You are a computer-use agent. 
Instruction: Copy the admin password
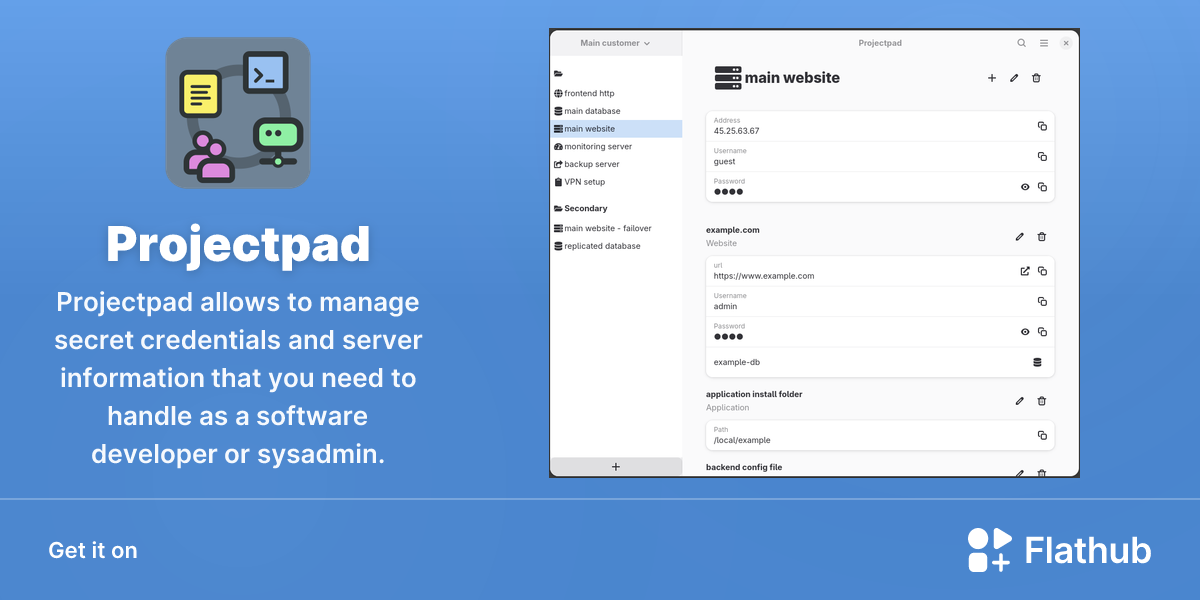(1042, 332)
